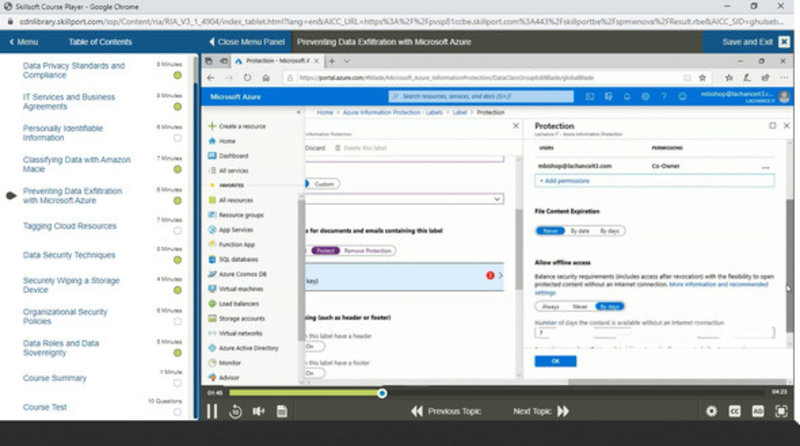The height and width of the screenshot is (446, 800).
Task: Go to Next Topic
Action: click(x=541, y=411)
